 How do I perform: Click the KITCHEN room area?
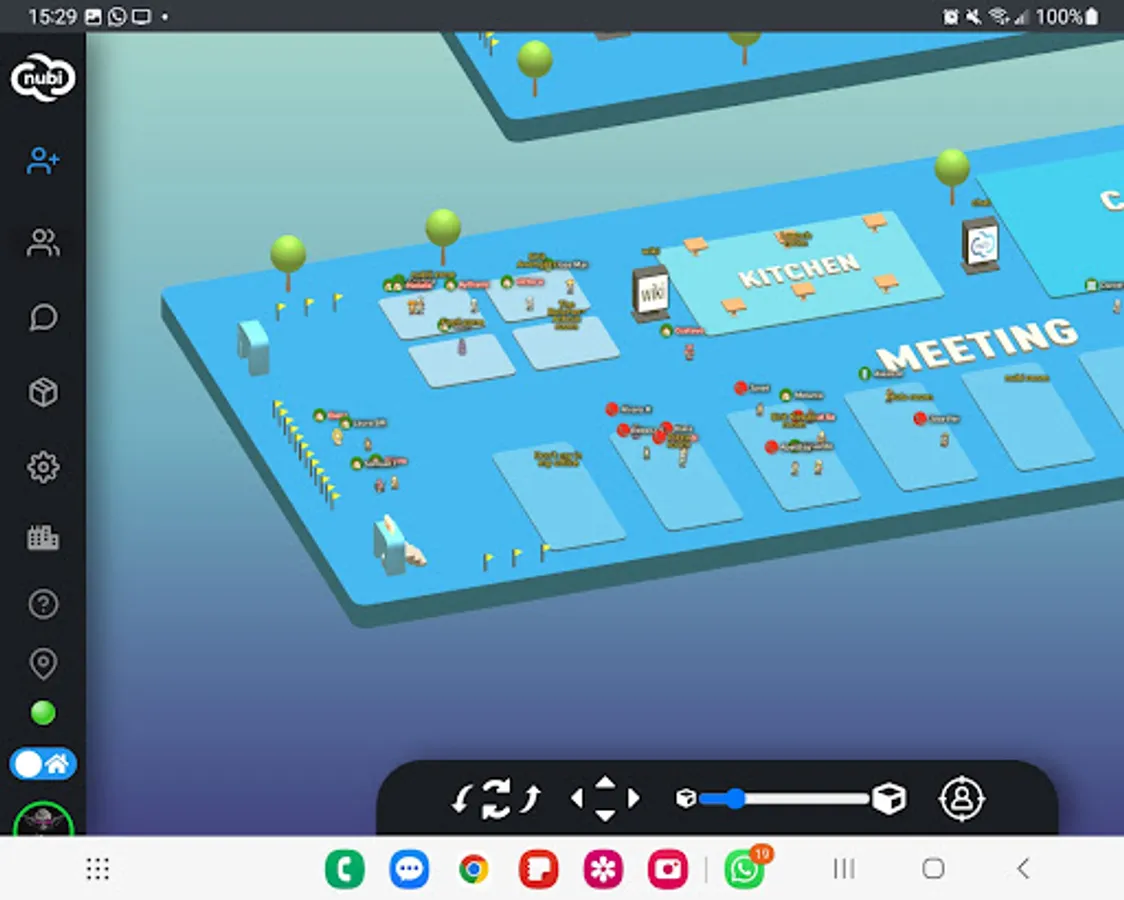[x=800, y=272]
